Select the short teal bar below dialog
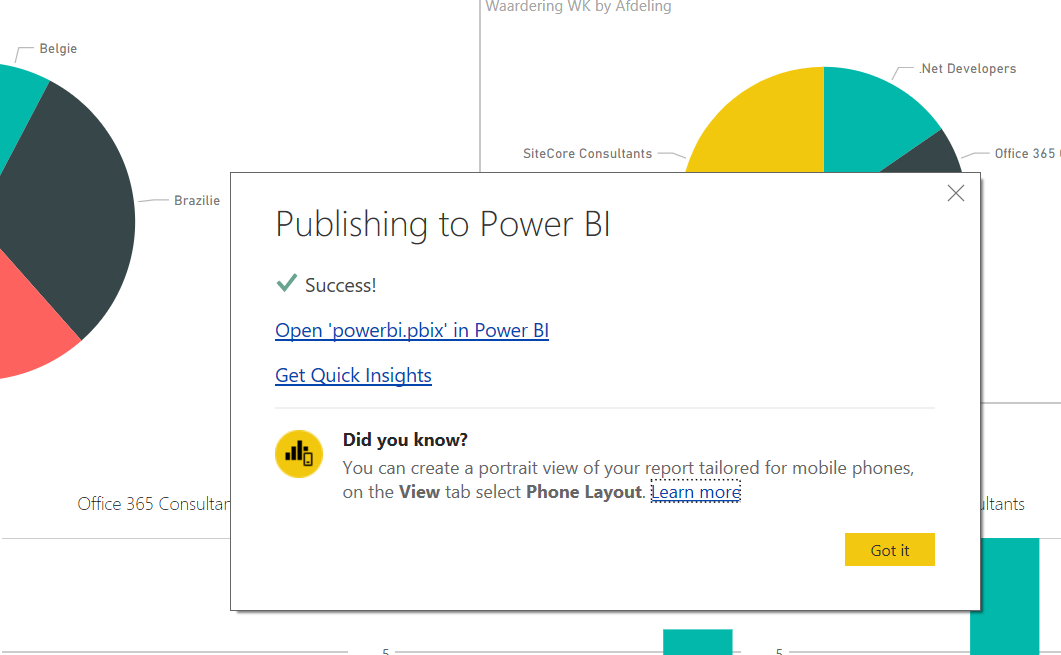Screen dimensions: 1061x655 pos(698,642)
